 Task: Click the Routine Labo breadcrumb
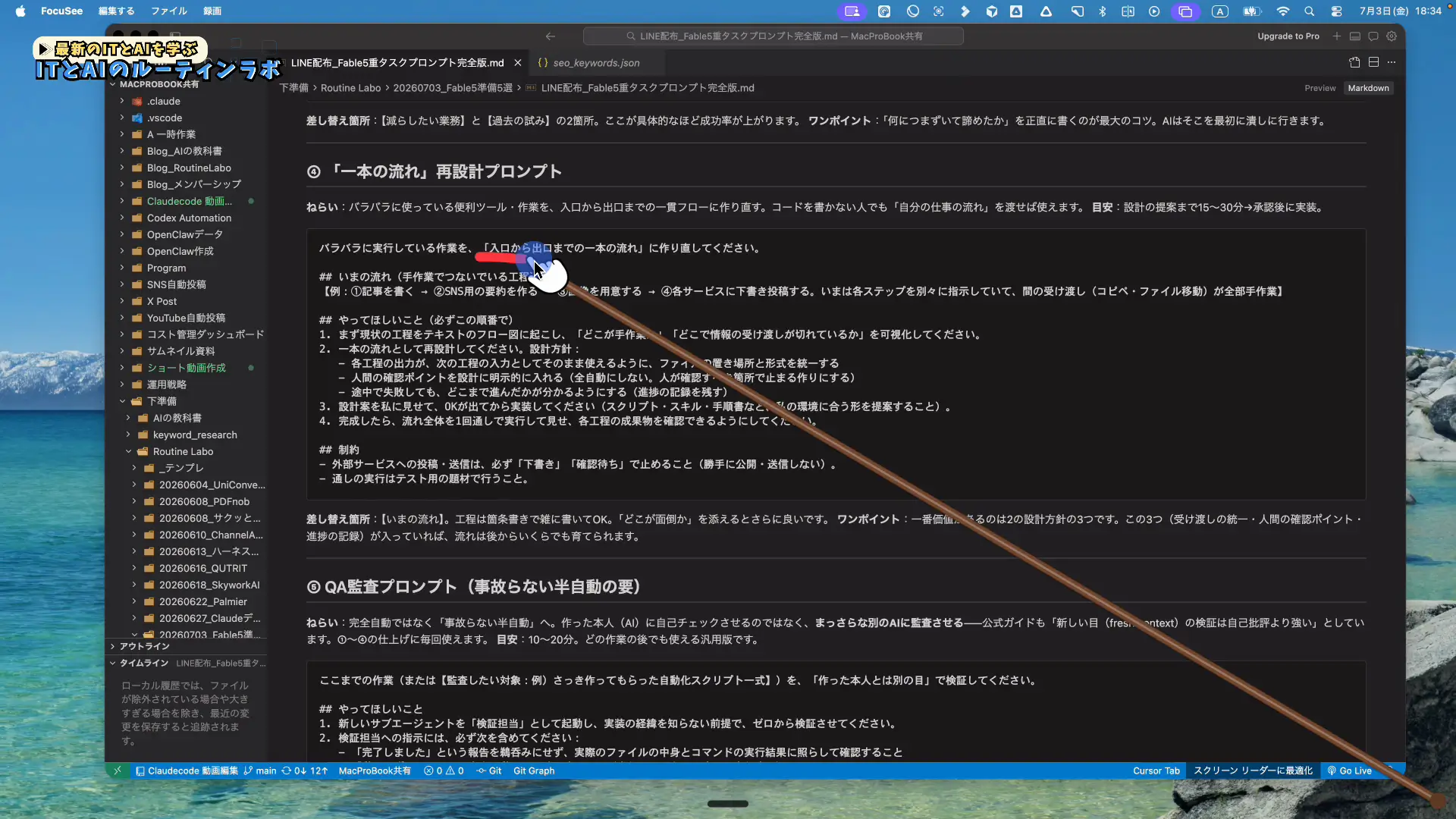click(x=350, y=88)
